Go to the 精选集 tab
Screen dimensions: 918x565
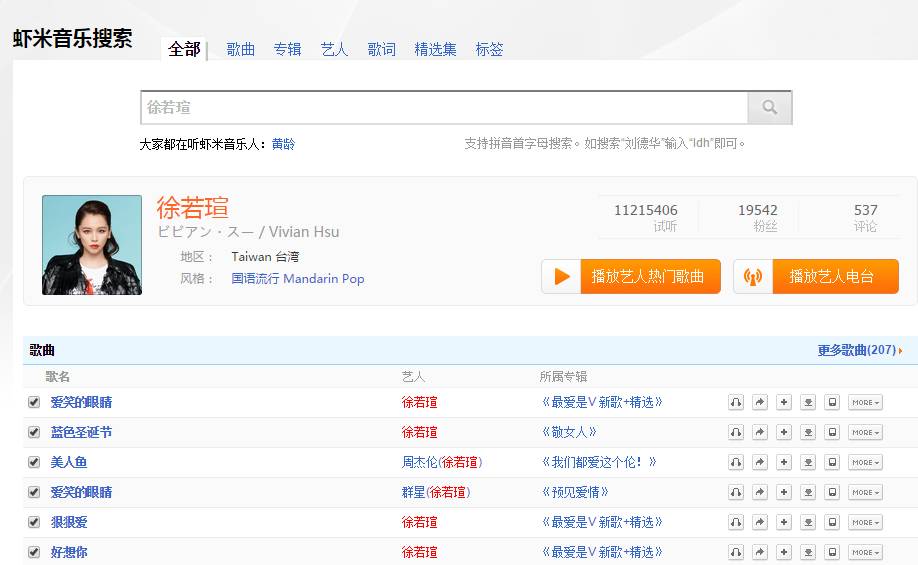pos(436,49)
